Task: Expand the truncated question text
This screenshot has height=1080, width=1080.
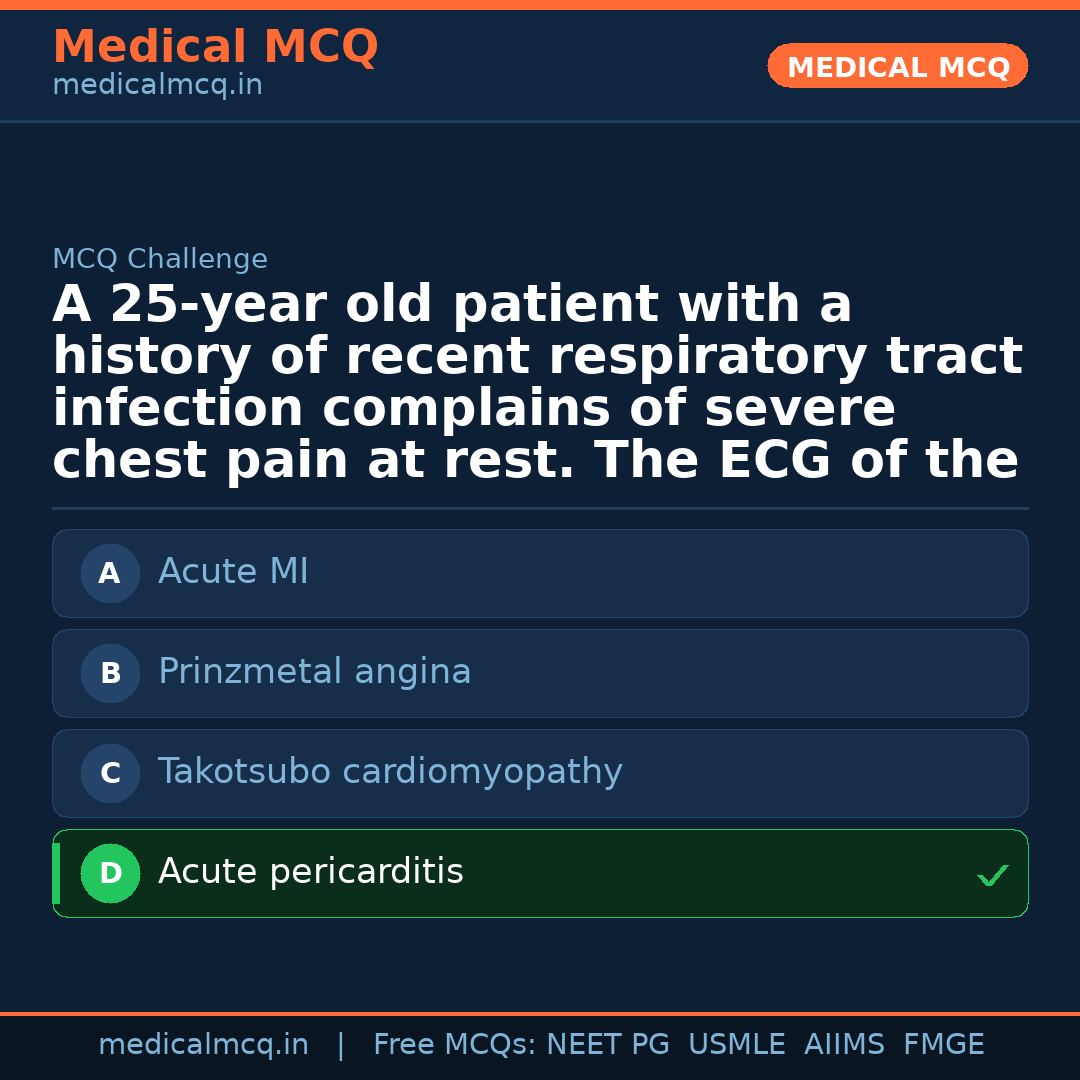Action: point(536,380)
